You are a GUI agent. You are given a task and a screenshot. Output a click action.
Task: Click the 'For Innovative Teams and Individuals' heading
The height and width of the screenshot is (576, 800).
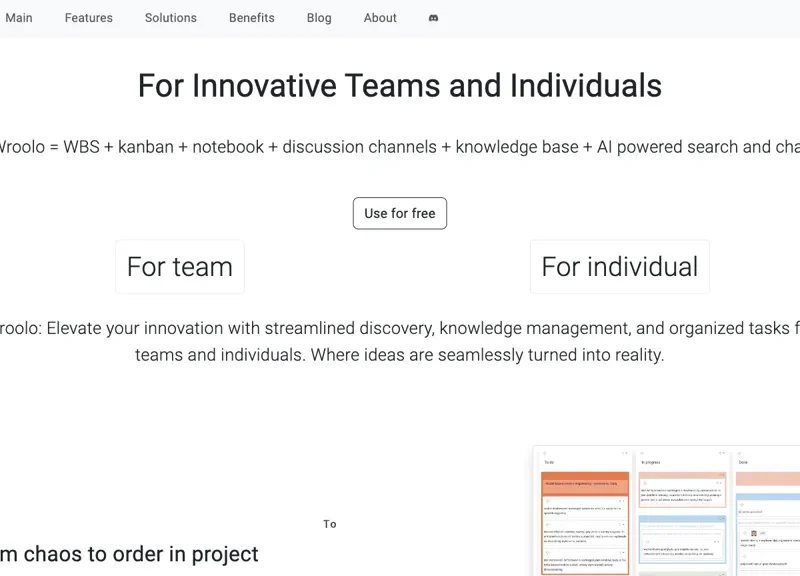[x=400, y=86]
